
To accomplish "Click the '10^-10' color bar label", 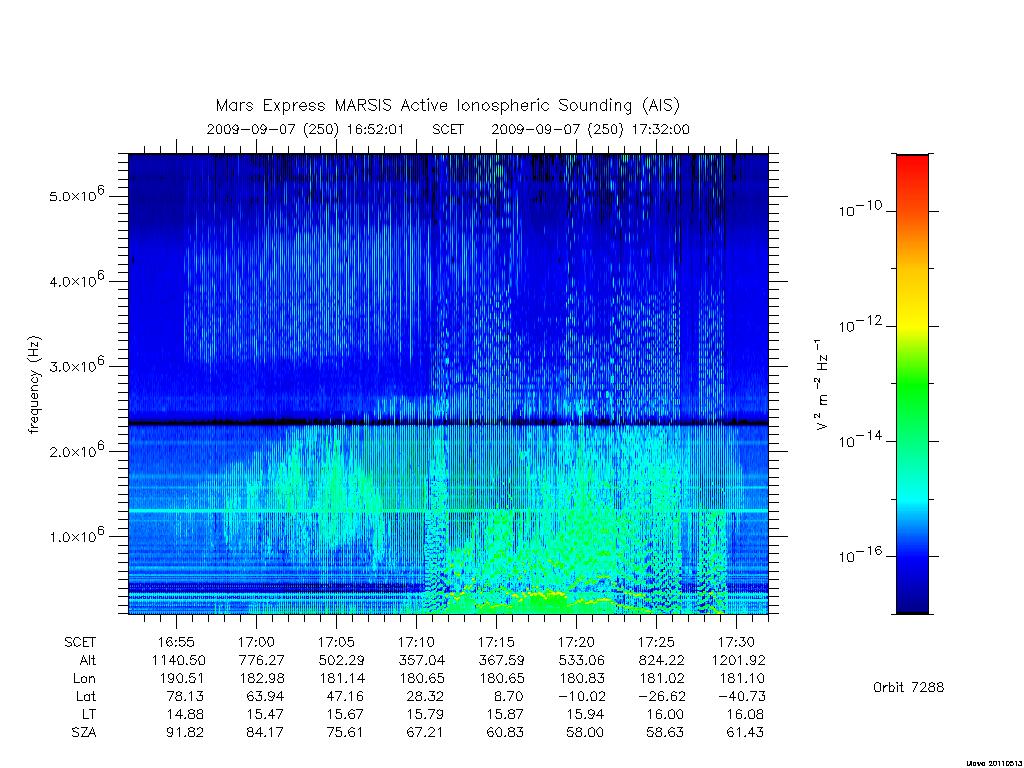I will 860,209.
